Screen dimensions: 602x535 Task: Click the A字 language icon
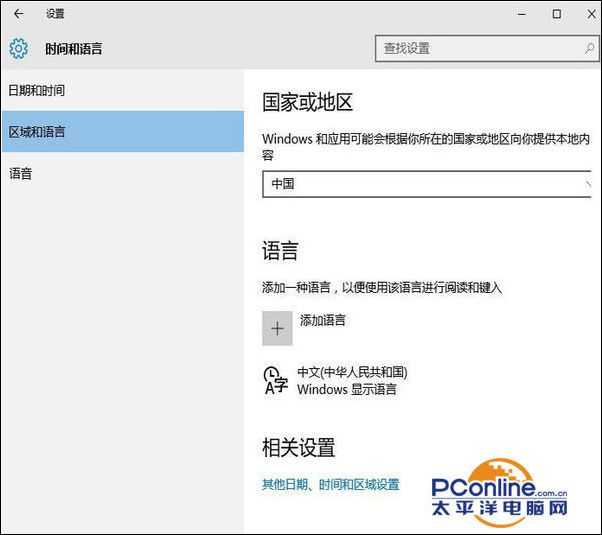[x=275, y=380]
